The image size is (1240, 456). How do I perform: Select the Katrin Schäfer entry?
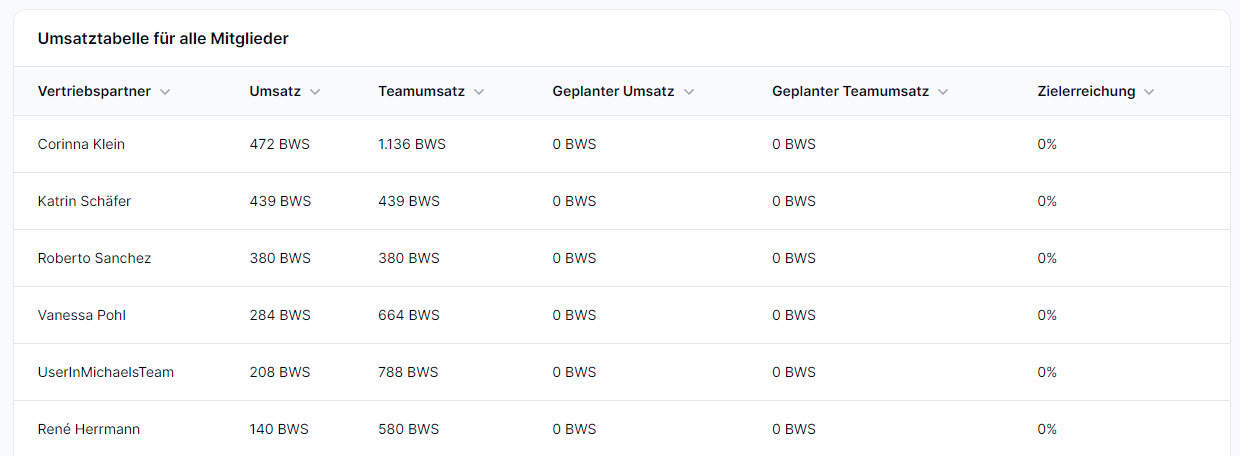[84, 201]
